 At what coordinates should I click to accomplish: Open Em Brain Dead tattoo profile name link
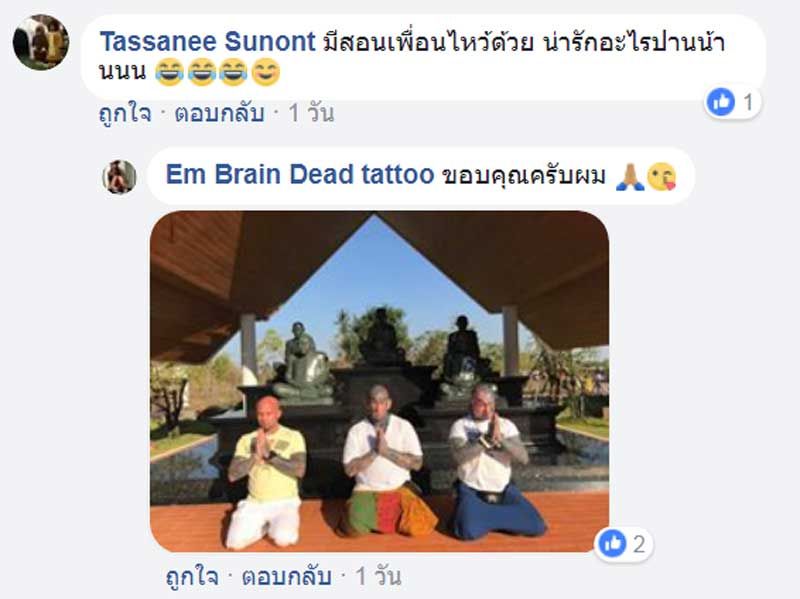coord(300,174)
